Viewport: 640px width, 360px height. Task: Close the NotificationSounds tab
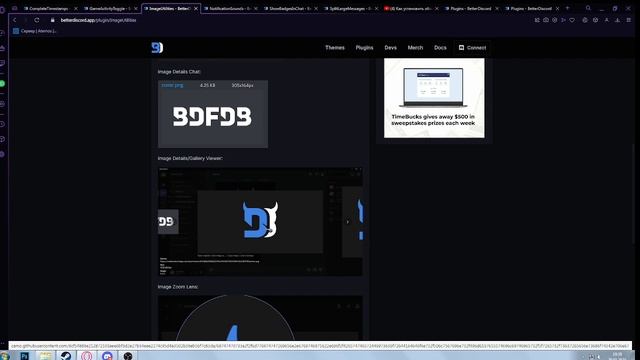pos(256,9)
